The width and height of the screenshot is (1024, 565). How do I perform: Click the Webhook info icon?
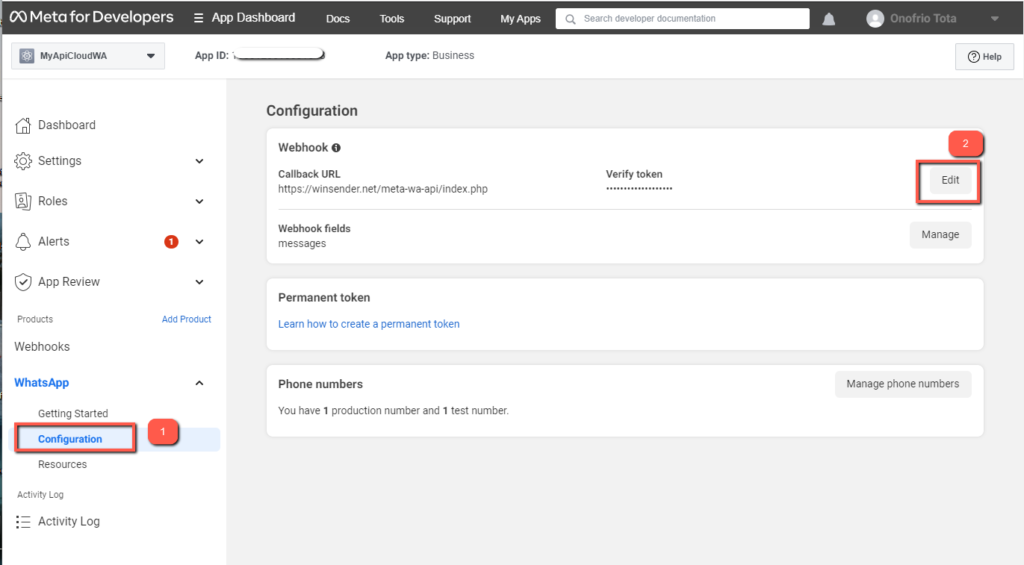[337, 148]
